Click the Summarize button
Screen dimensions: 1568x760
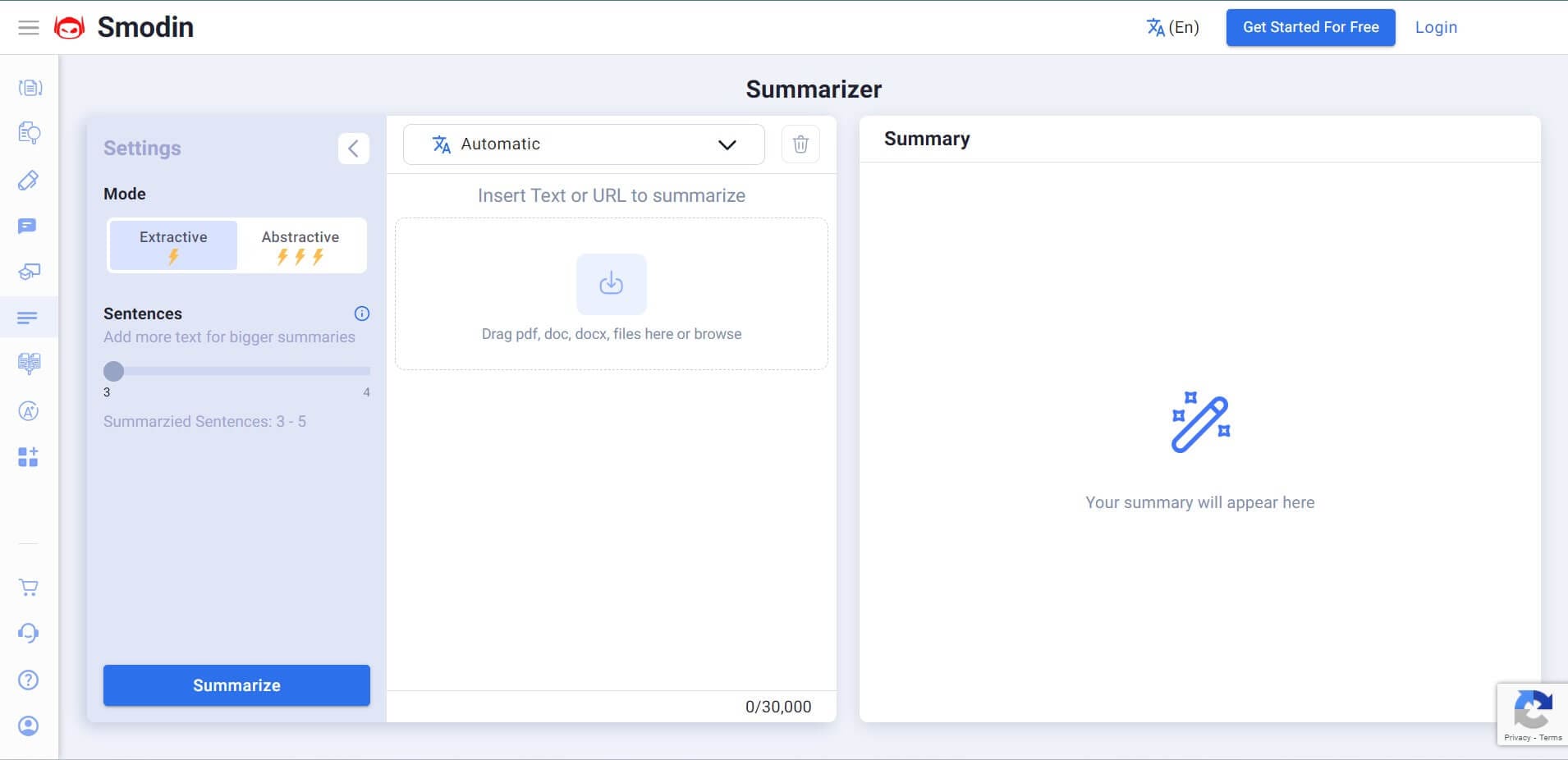[x=236, y=685]
